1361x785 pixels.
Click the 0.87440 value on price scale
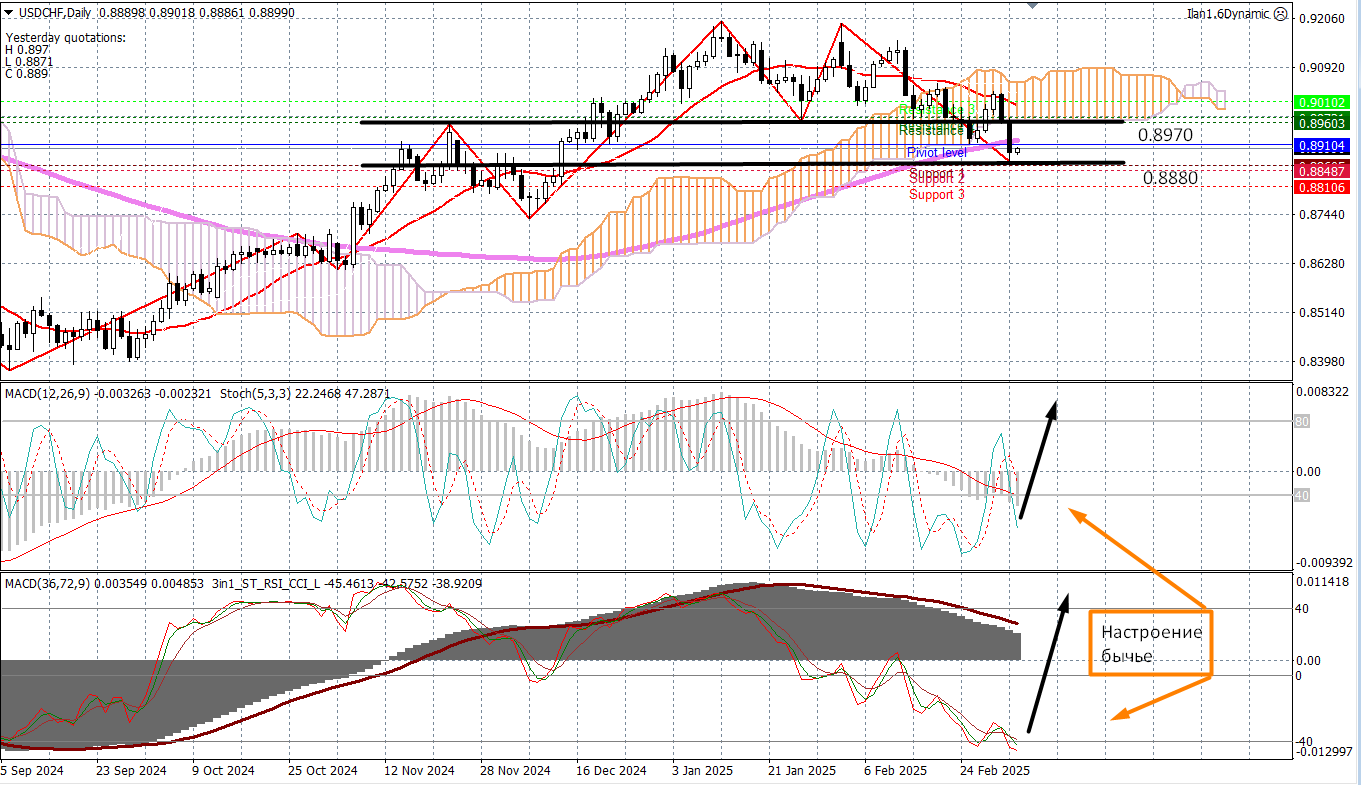[1321, 215]
